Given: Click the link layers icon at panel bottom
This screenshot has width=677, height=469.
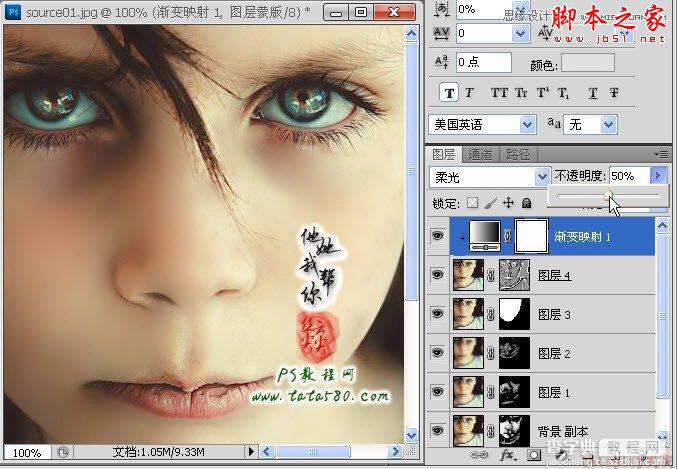Looking at the screenshot, I should click(x=479, y=455).
